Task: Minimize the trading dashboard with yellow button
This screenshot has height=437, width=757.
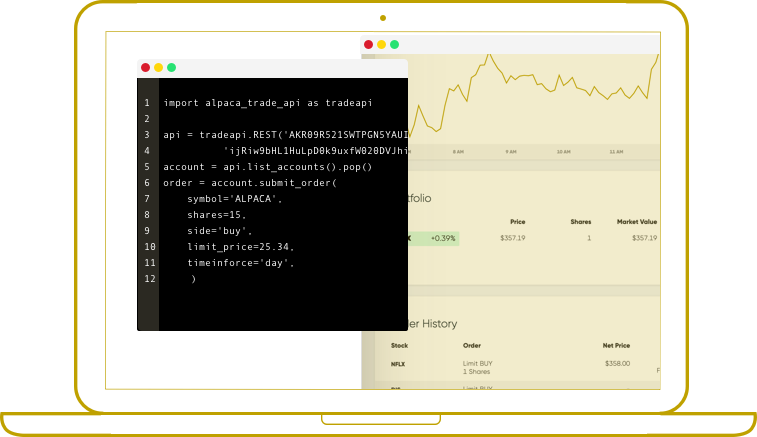Action: pos(381,44)
